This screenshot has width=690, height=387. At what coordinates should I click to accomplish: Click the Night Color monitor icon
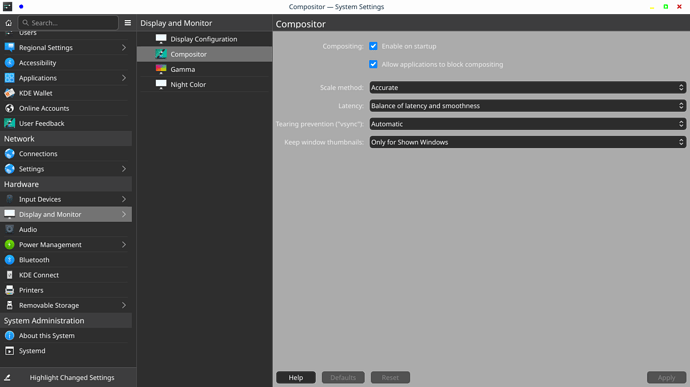click(161, 85)
